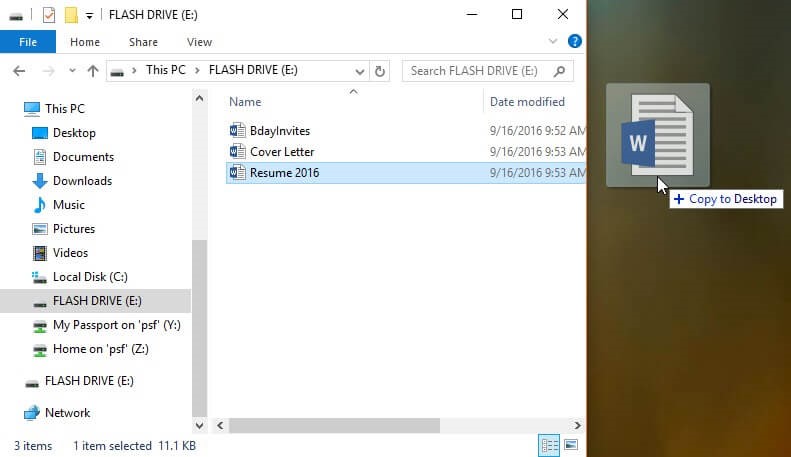Click the Word icon next to BdayInvites

pyautogui.click(x=237, y=130)
